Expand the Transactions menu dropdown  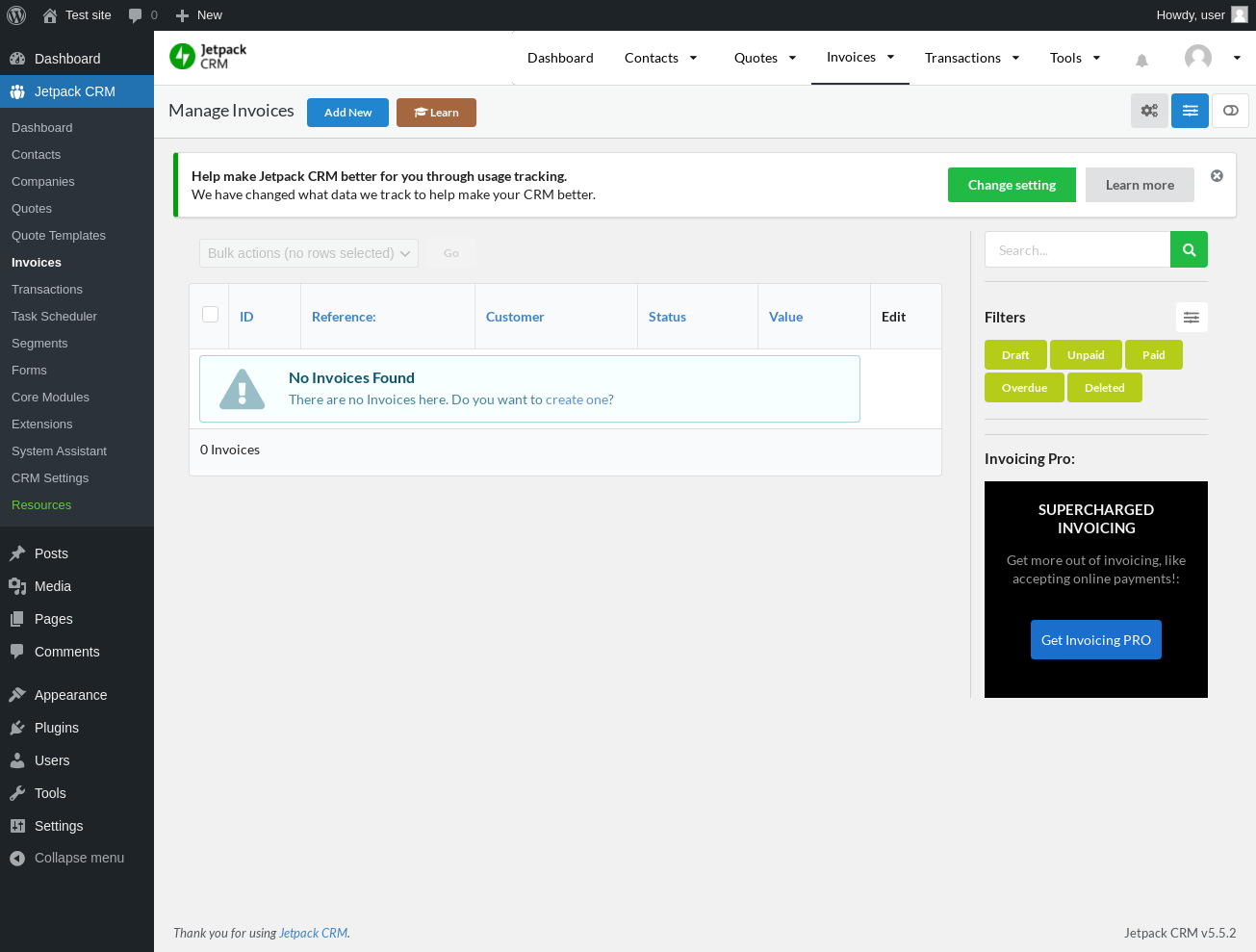tap(1015, 58)
